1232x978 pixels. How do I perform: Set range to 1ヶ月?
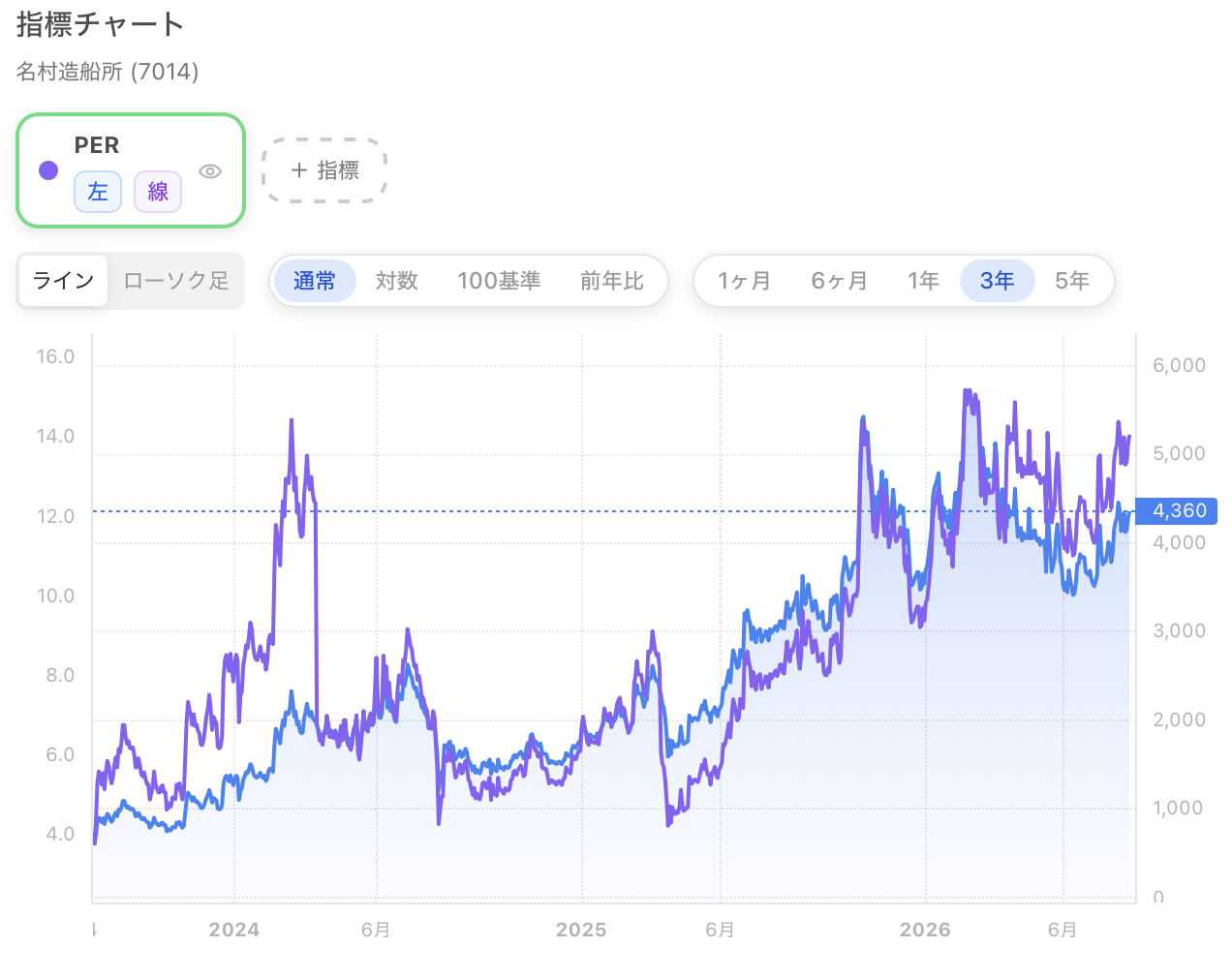(x=744, y=281)
